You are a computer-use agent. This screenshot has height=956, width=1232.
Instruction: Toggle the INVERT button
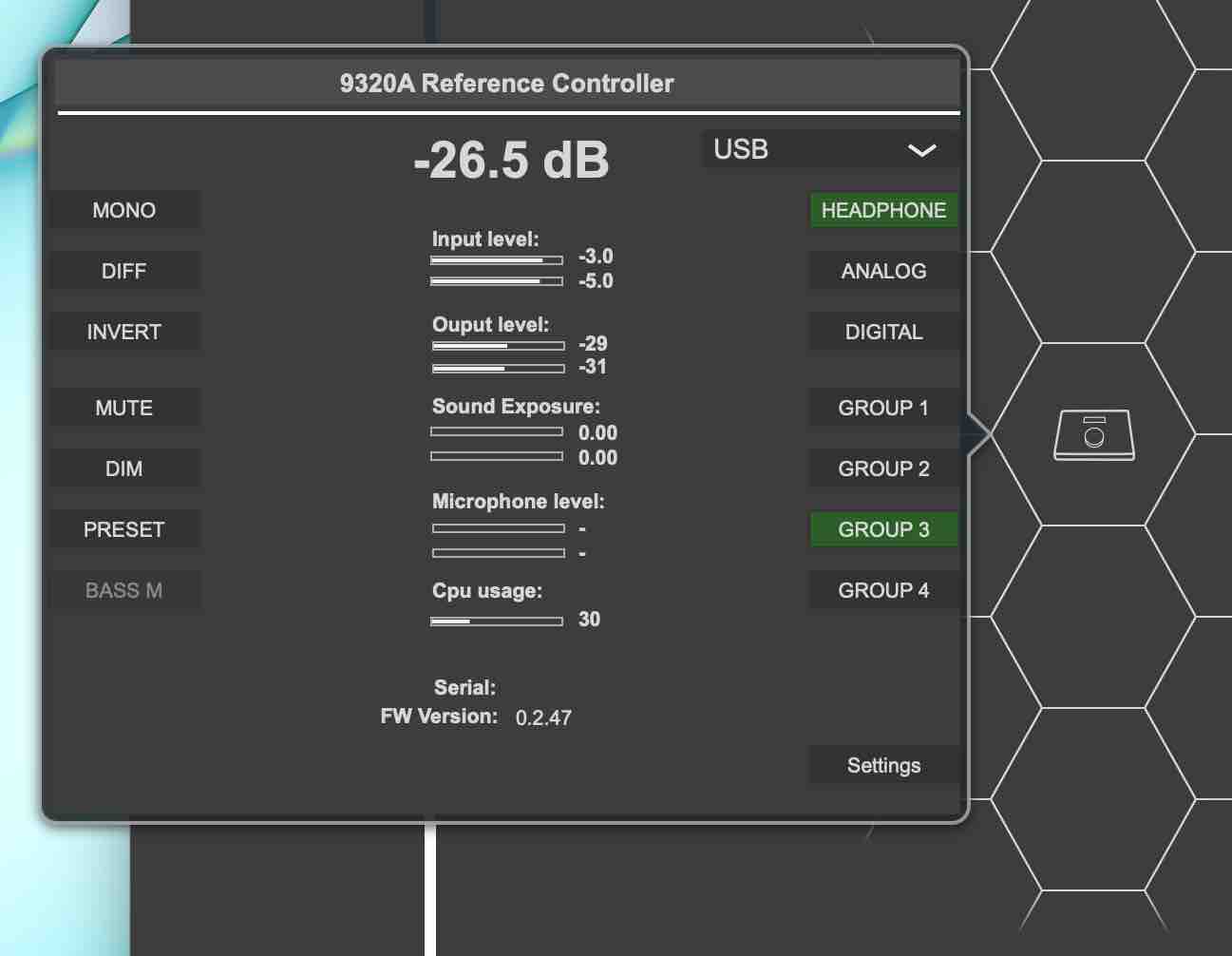(124, 332)
